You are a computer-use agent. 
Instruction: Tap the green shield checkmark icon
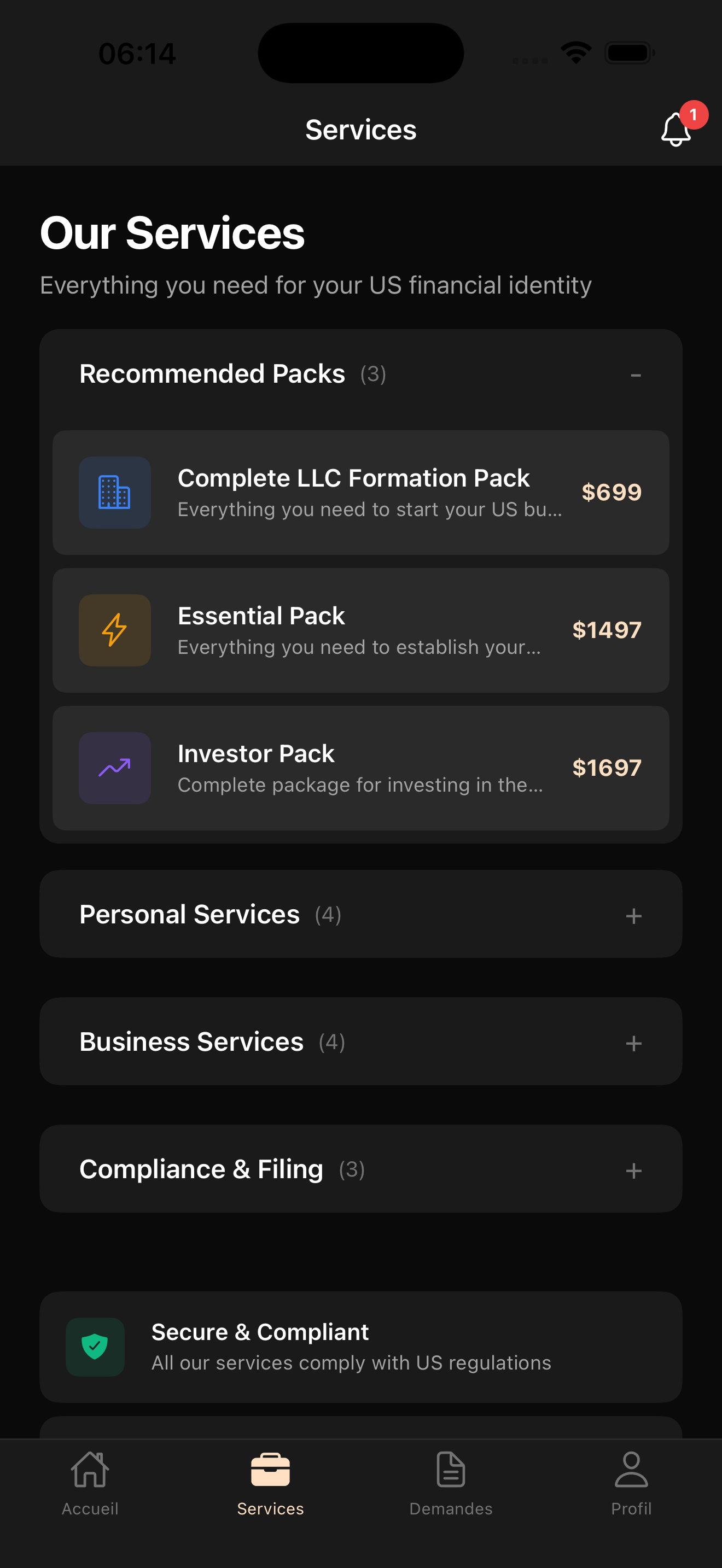point(95,1347)
